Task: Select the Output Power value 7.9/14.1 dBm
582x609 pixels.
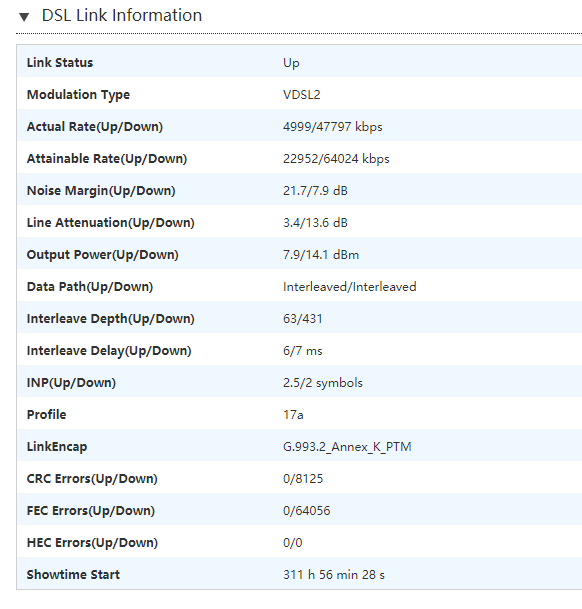Action: coord(321,255)
